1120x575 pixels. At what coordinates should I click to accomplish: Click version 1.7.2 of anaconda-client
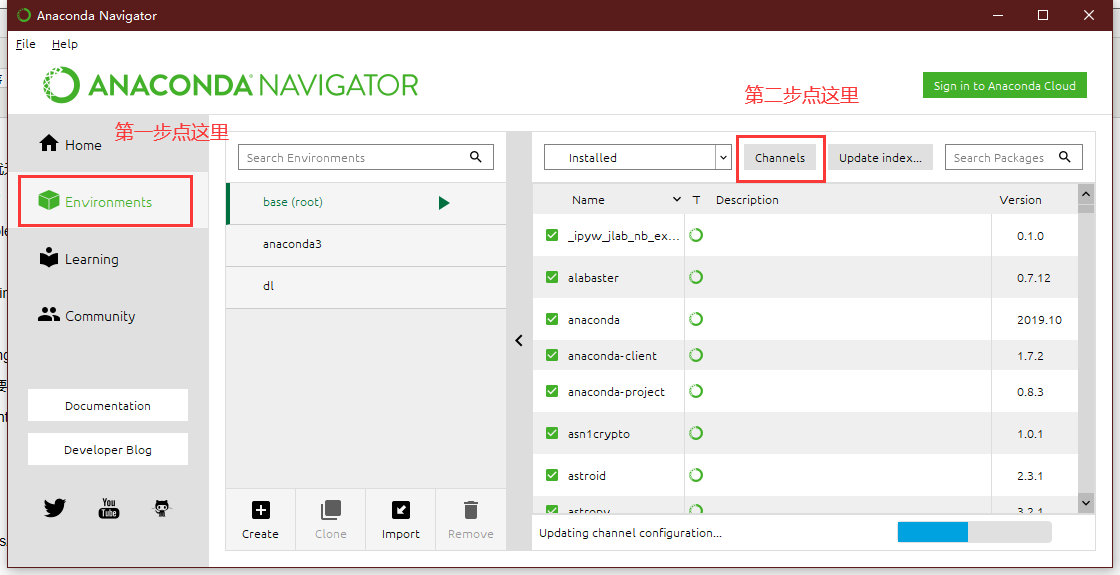1030,355
